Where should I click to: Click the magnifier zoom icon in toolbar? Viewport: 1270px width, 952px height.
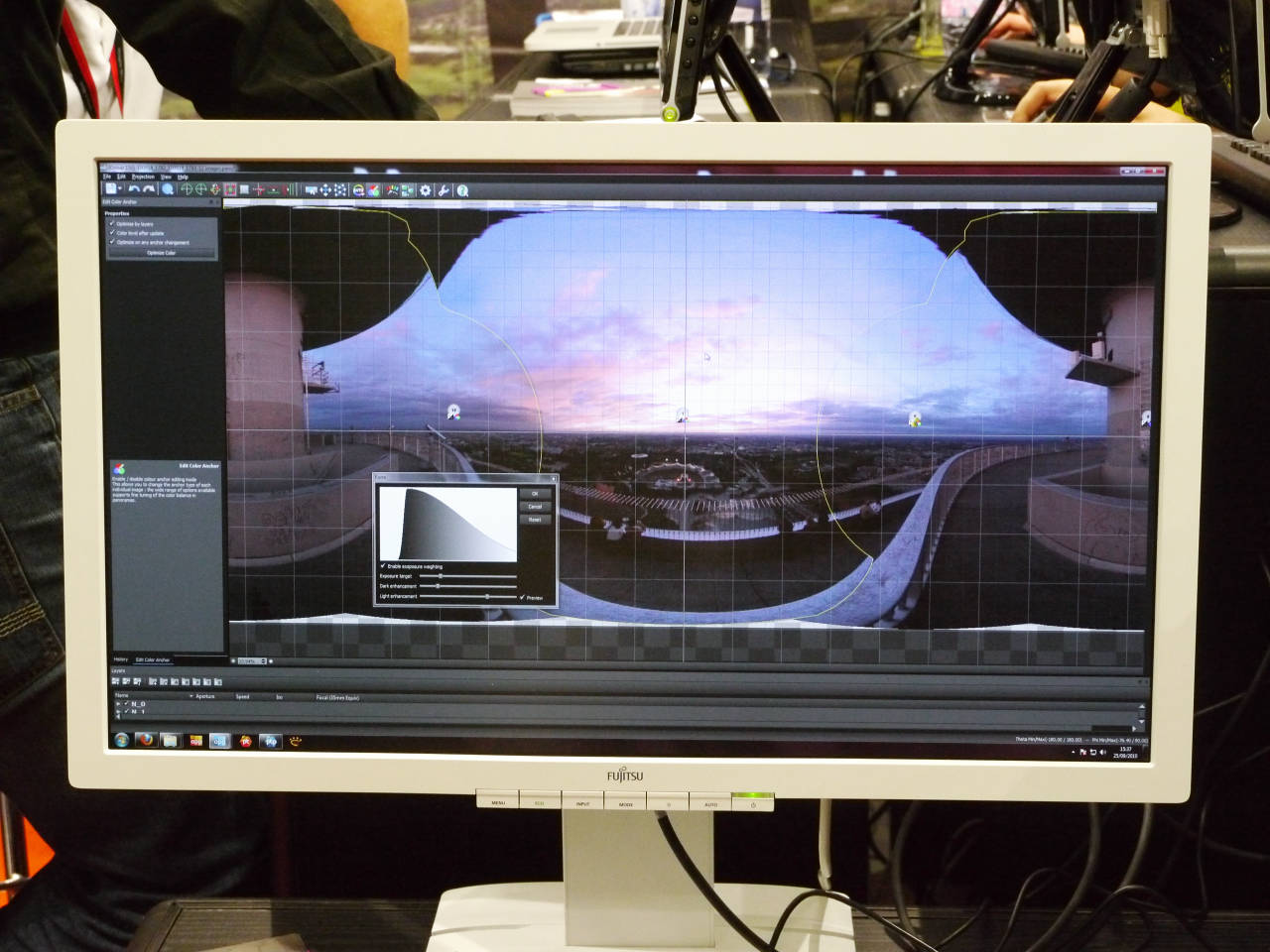tap(168, 189)
